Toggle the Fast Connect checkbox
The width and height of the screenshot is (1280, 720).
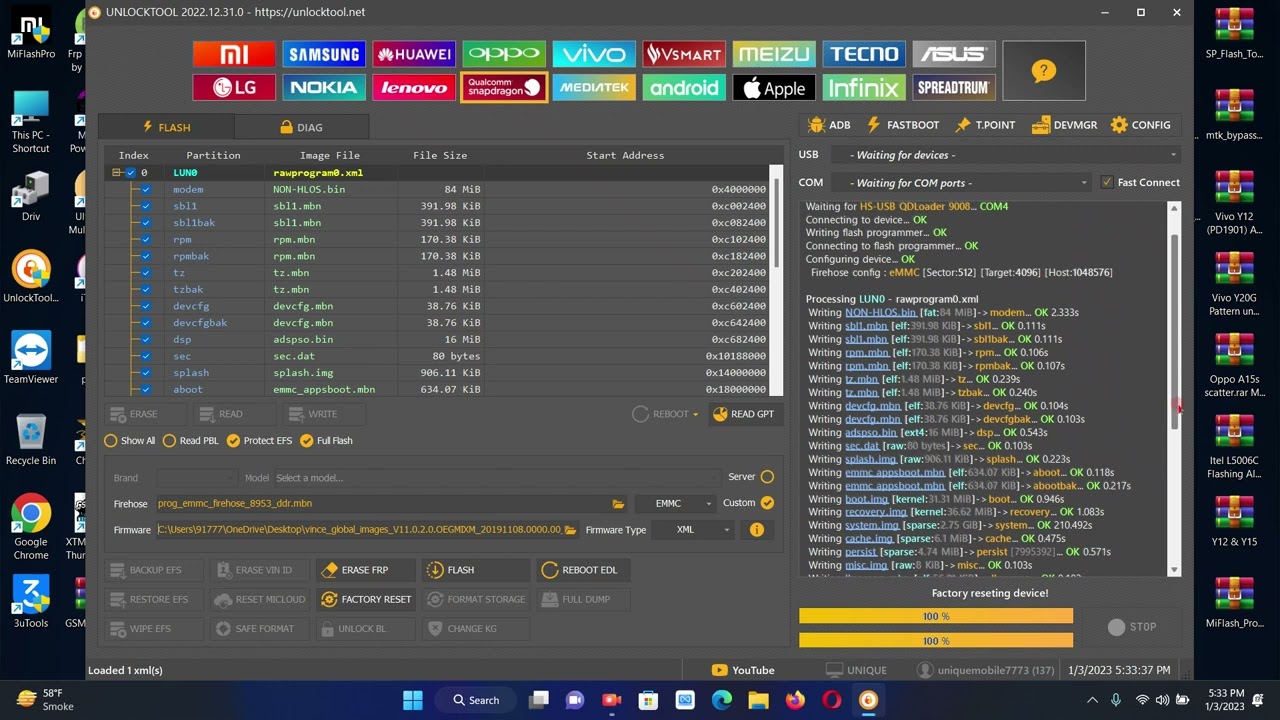coord(1106,183)
